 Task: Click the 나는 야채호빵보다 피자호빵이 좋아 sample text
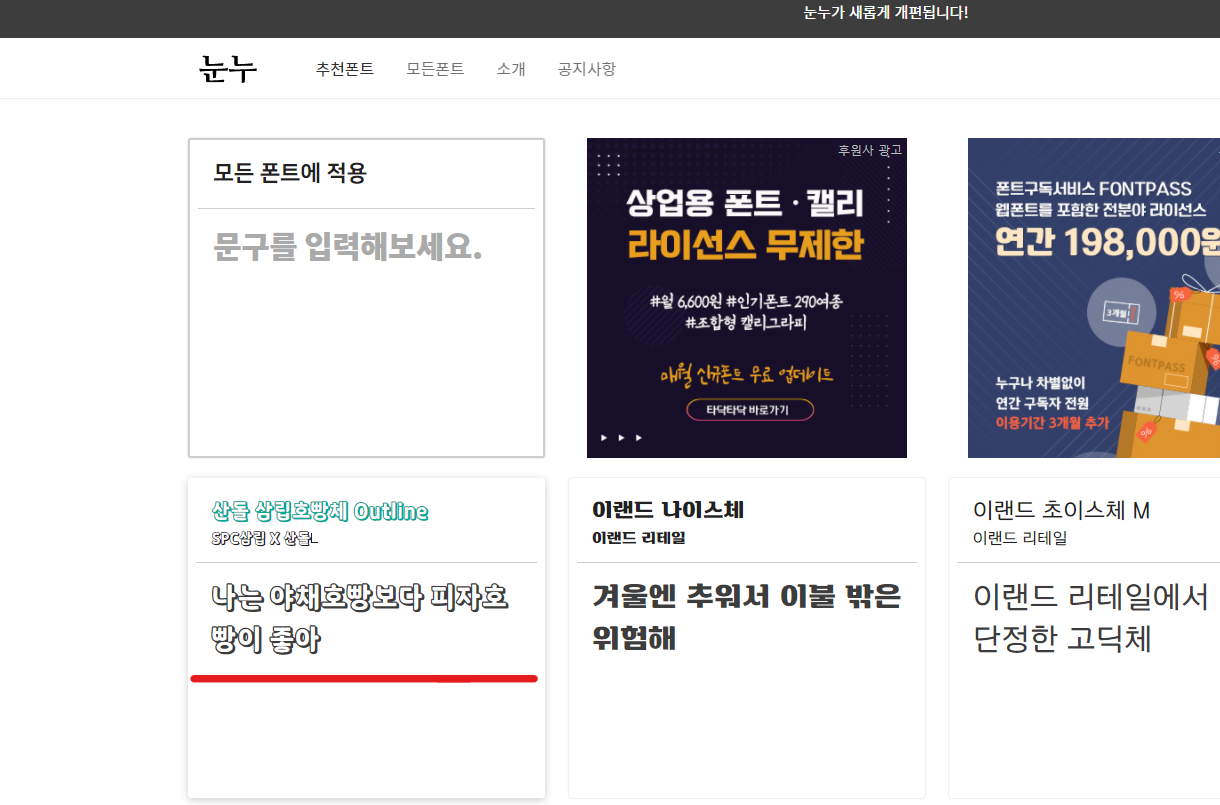361,619
